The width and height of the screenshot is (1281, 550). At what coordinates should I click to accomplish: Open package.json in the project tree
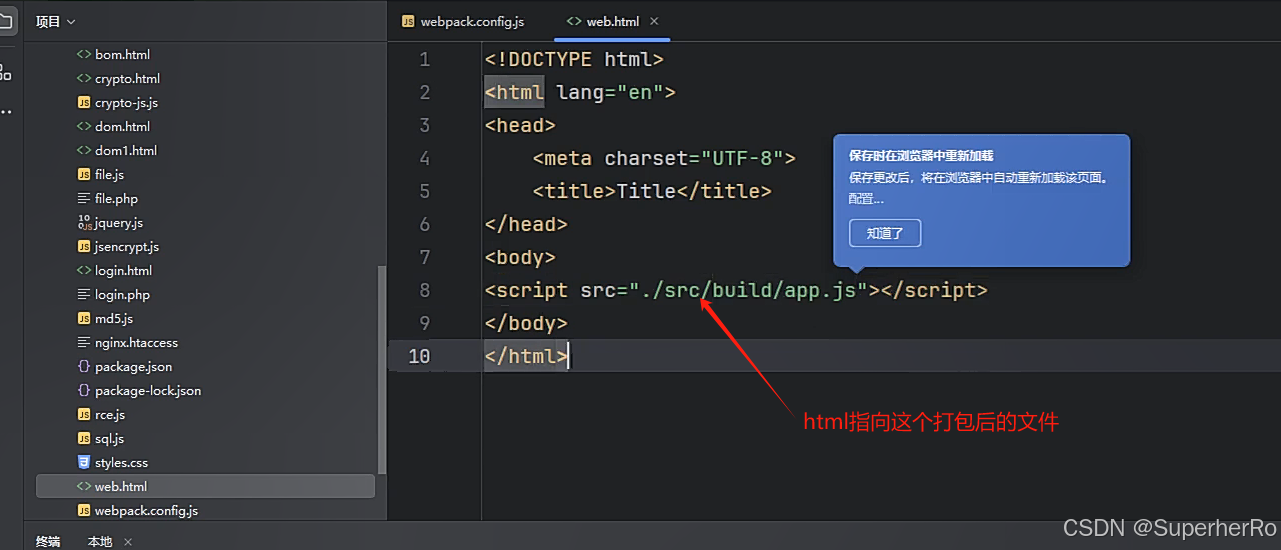(133, 367)
